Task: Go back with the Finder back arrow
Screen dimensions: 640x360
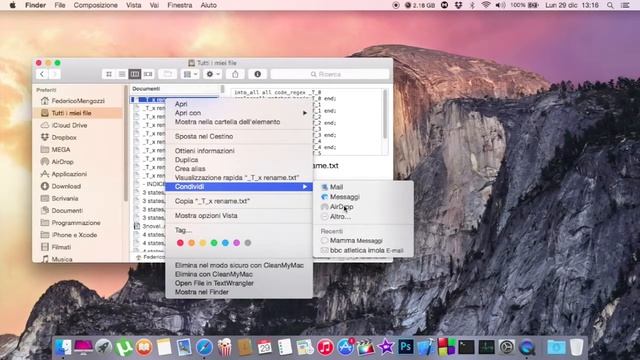Action: [x=42, y=74]
